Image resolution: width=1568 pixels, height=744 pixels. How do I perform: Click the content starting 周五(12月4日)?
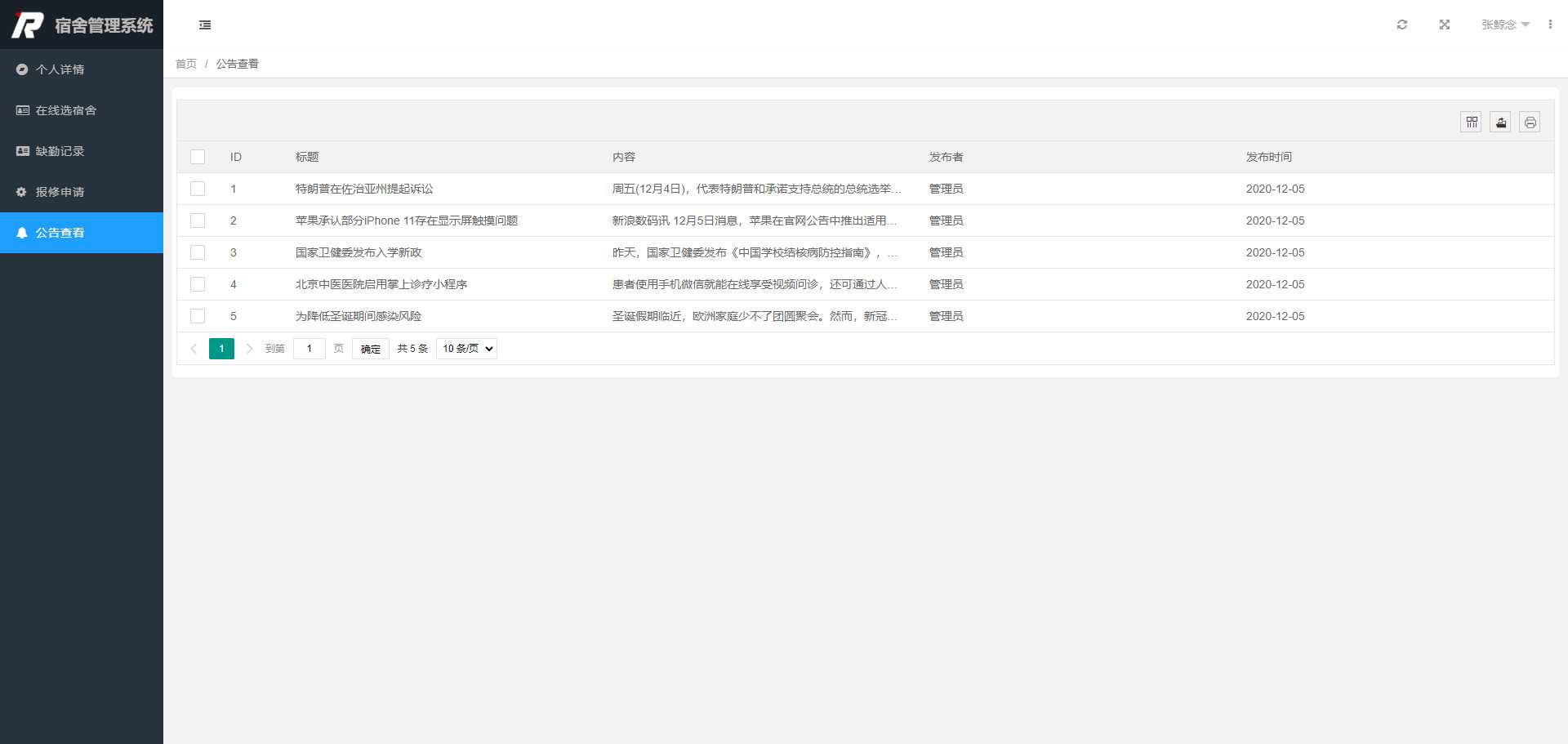[x=756, y=189]
